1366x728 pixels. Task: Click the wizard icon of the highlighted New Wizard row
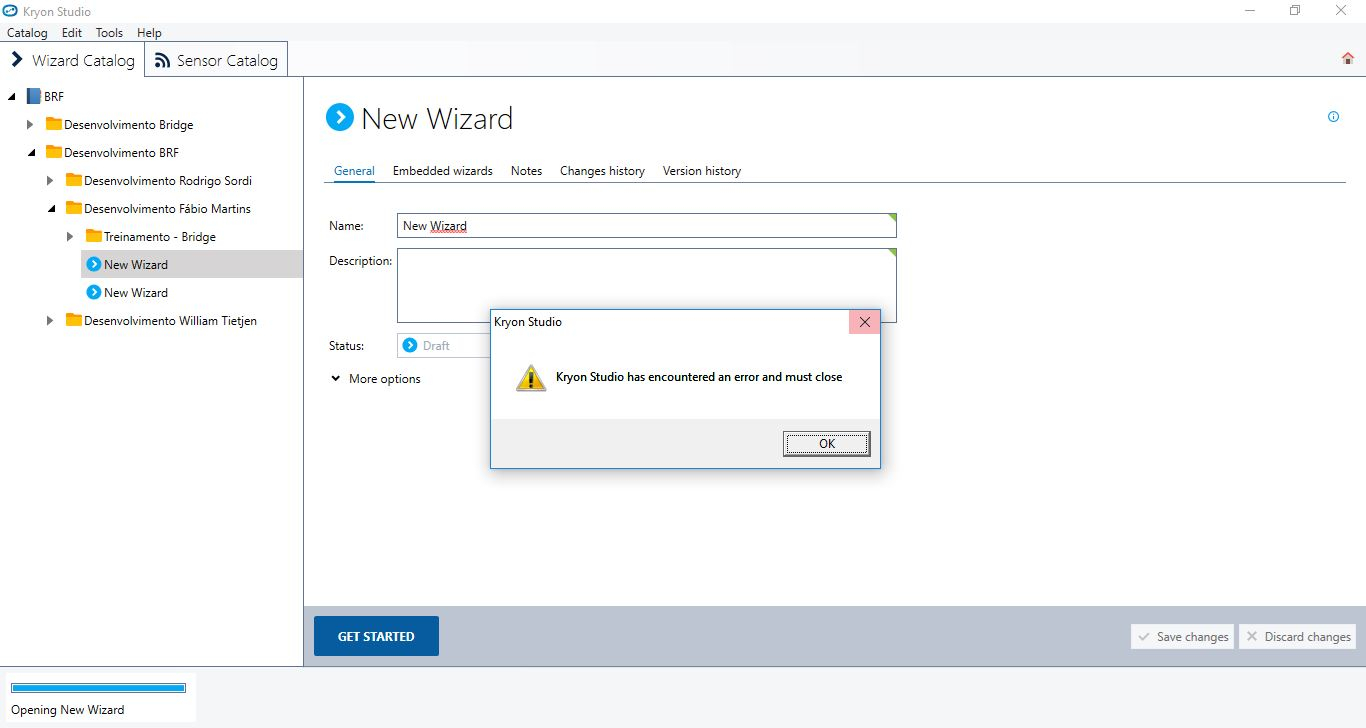(94, 264)
